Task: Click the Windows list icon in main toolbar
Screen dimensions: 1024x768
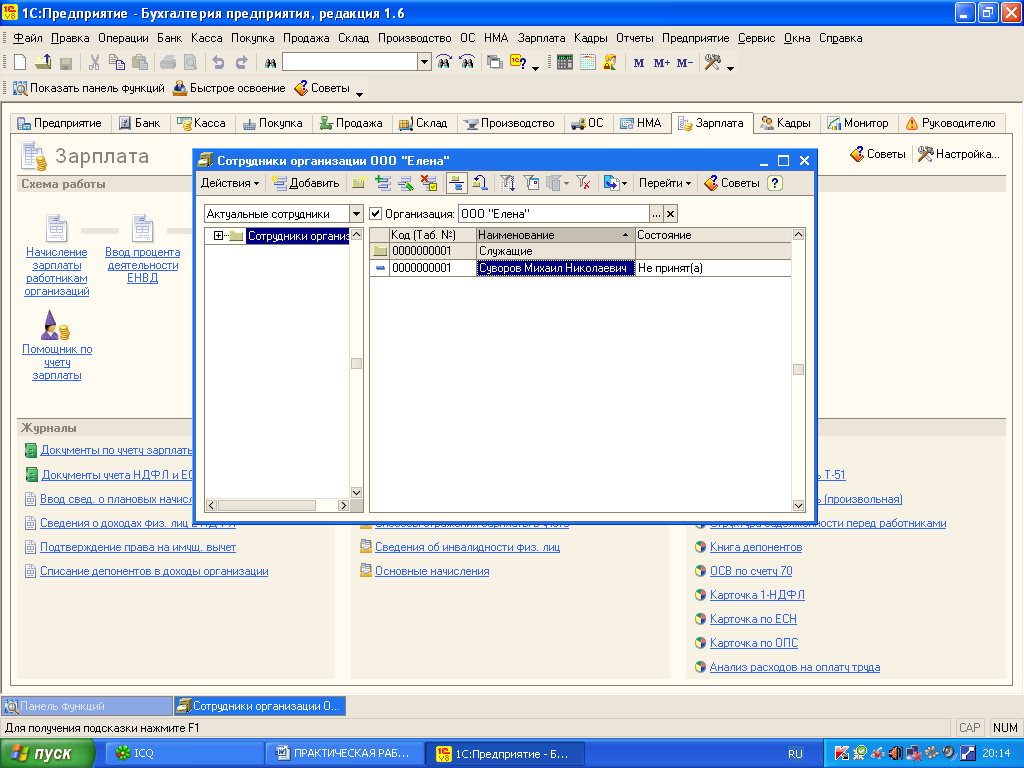Action: (x=495, y=63)
